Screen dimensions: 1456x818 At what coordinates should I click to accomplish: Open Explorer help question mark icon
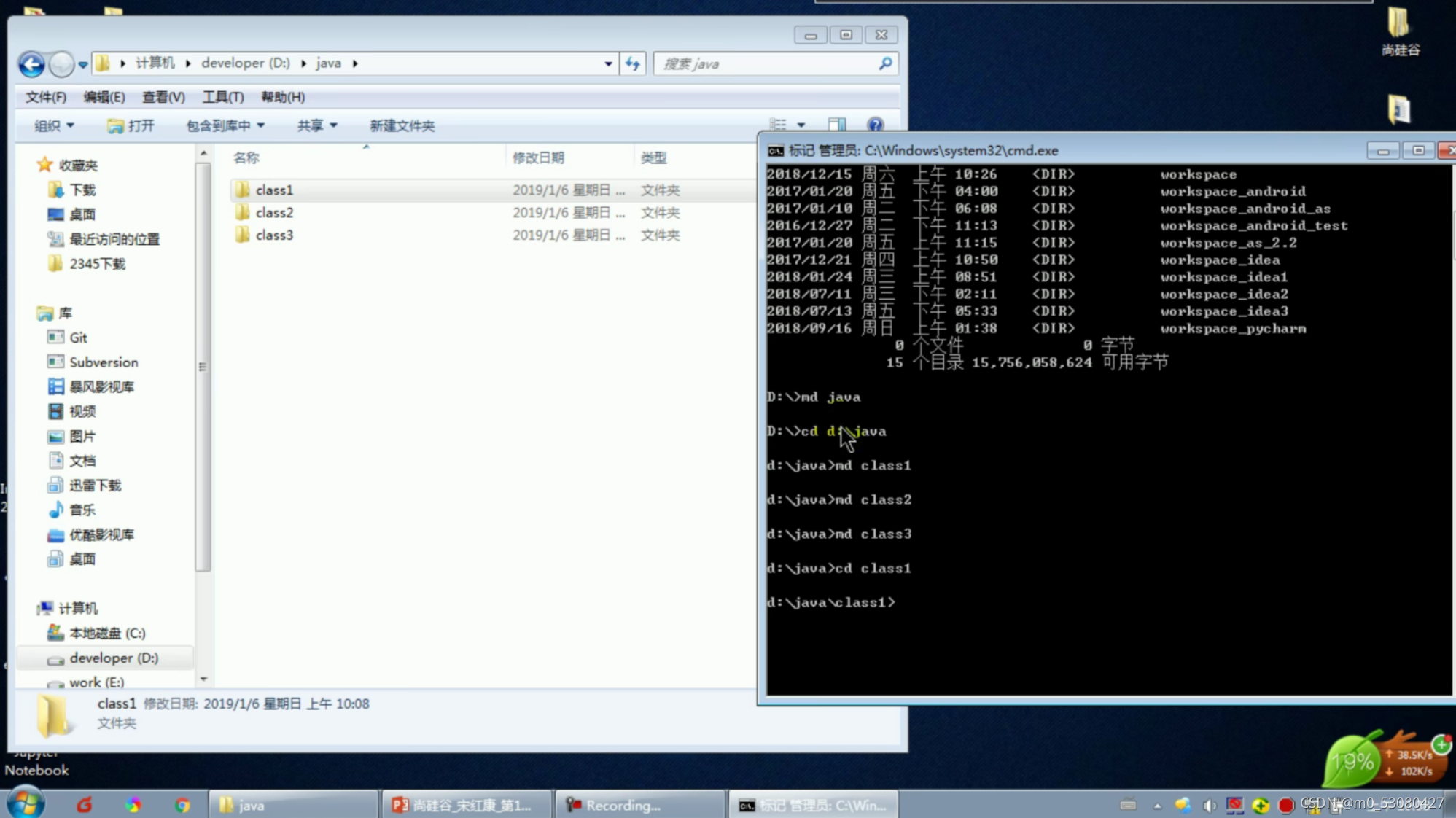click(875, 125)
